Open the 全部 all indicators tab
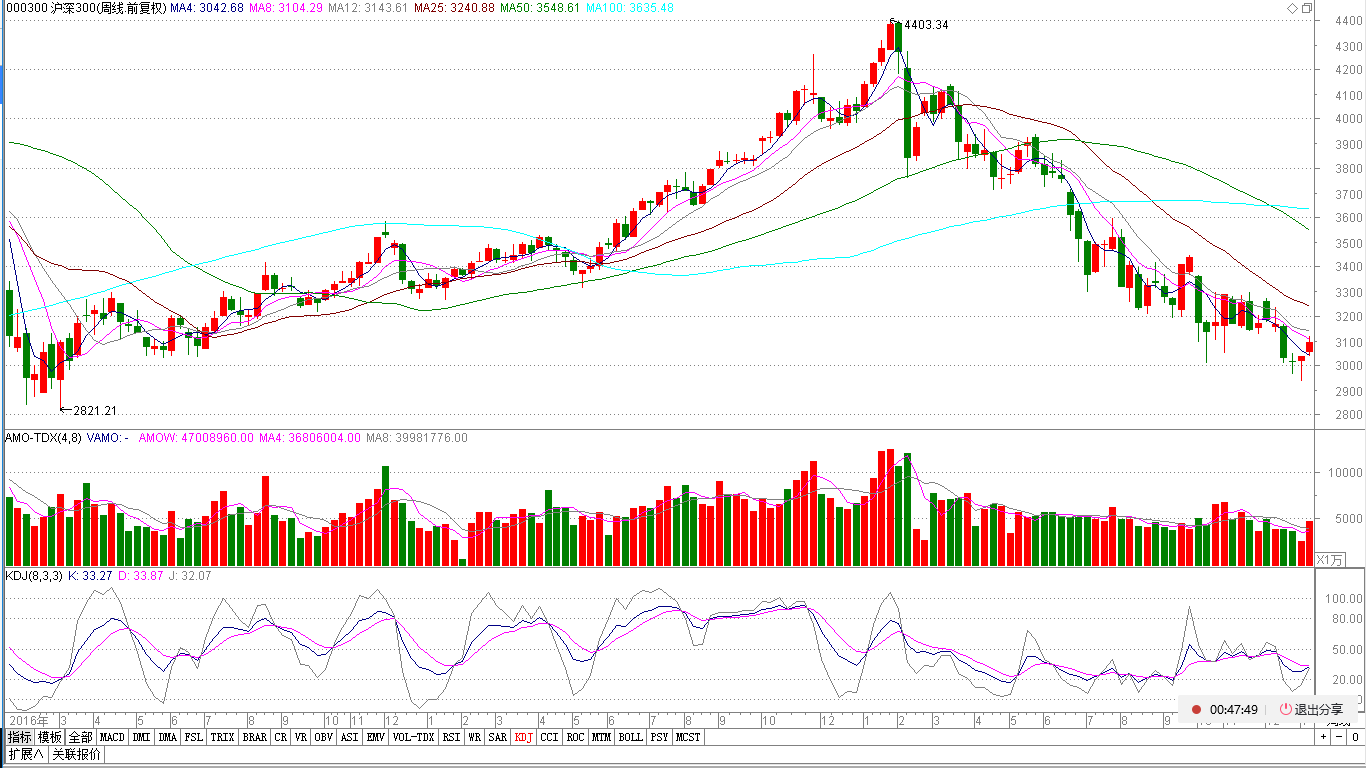Image resolution: width=1366 pixels, height=768 pixels. (x=81, y=737)
